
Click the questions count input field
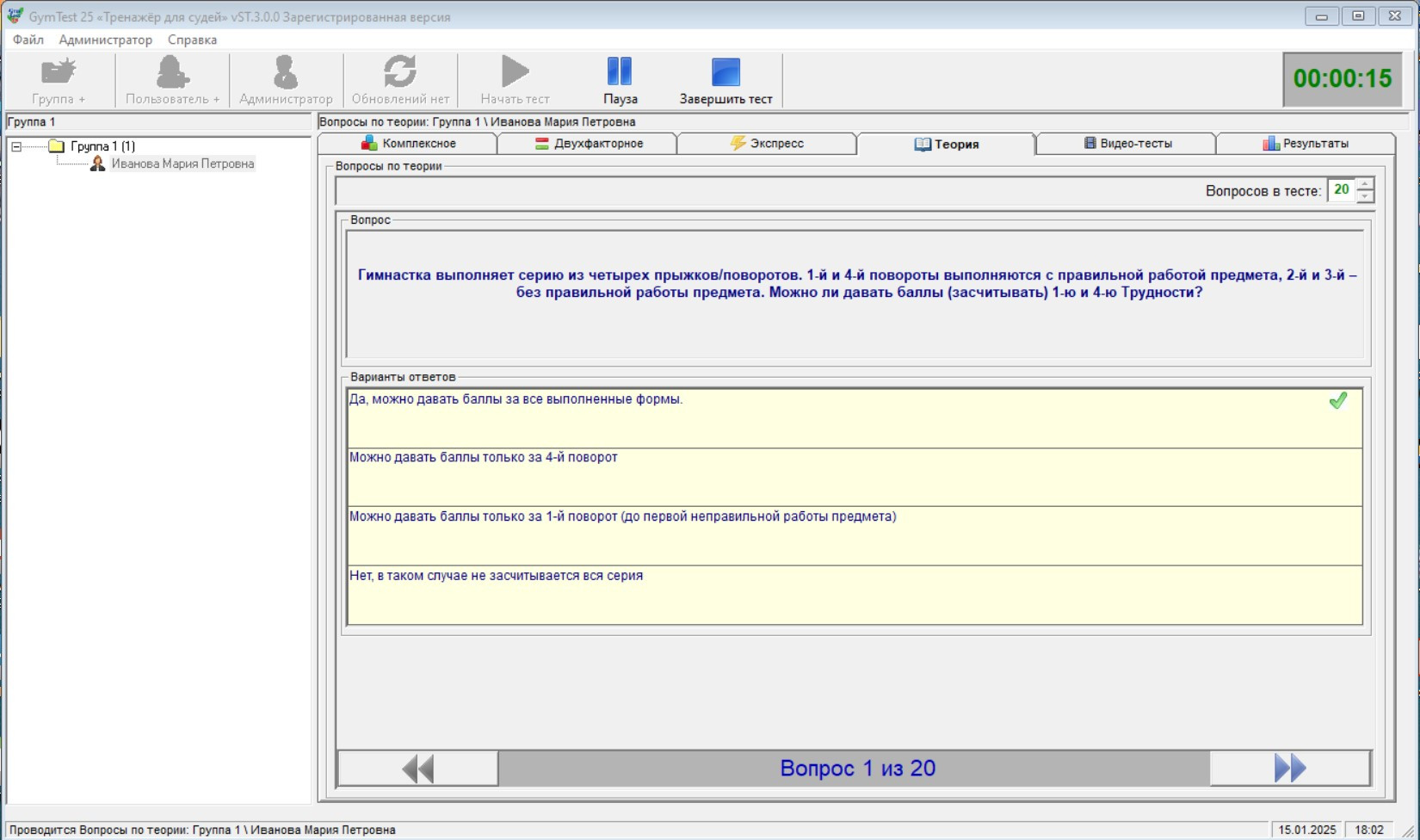point(1340,190)
